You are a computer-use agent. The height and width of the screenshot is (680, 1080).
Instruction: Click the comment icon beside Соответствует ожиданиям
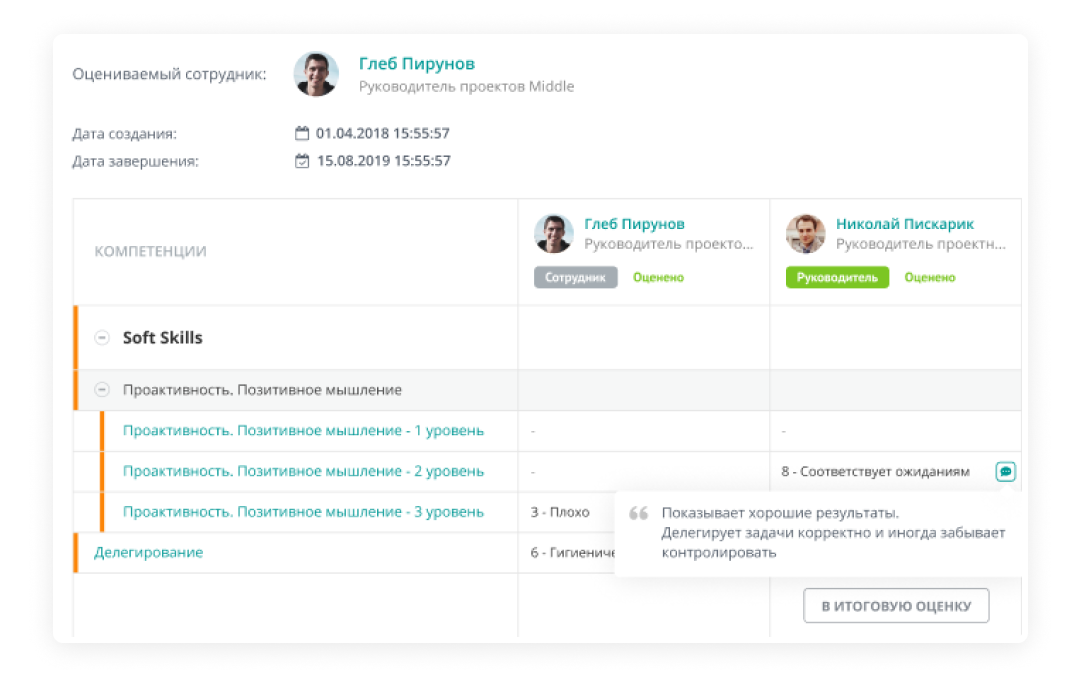(x=1005, y=471)
